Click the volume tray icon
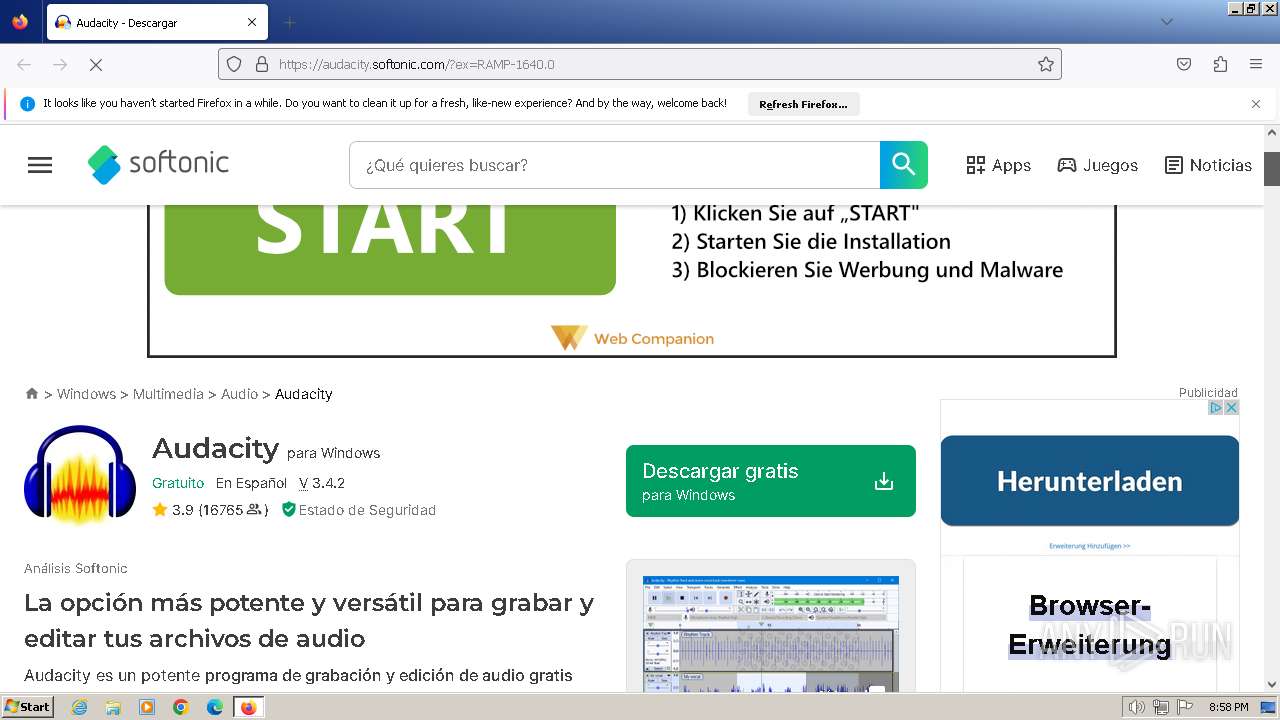This screenshot has height=720, width=1280. [x=1137, y=707]
